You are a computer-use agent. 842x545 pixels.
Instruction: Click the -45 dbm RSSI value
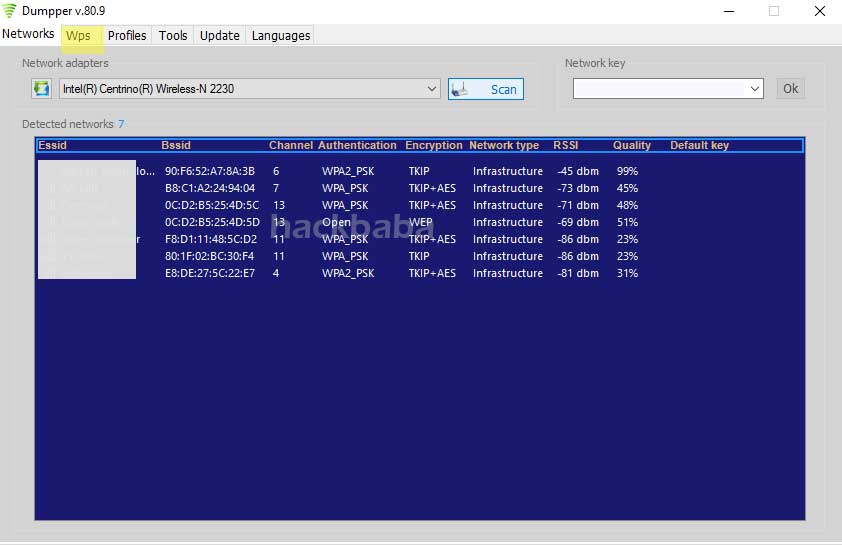(578, 171)
